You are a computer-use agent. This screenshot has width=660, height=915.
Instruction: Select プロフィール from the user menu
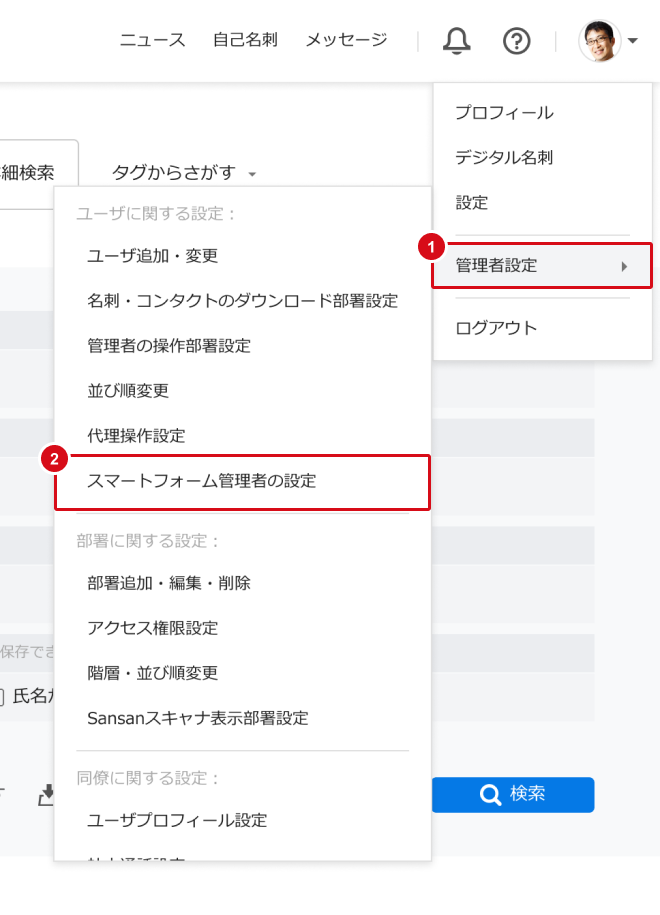[504, 113]
